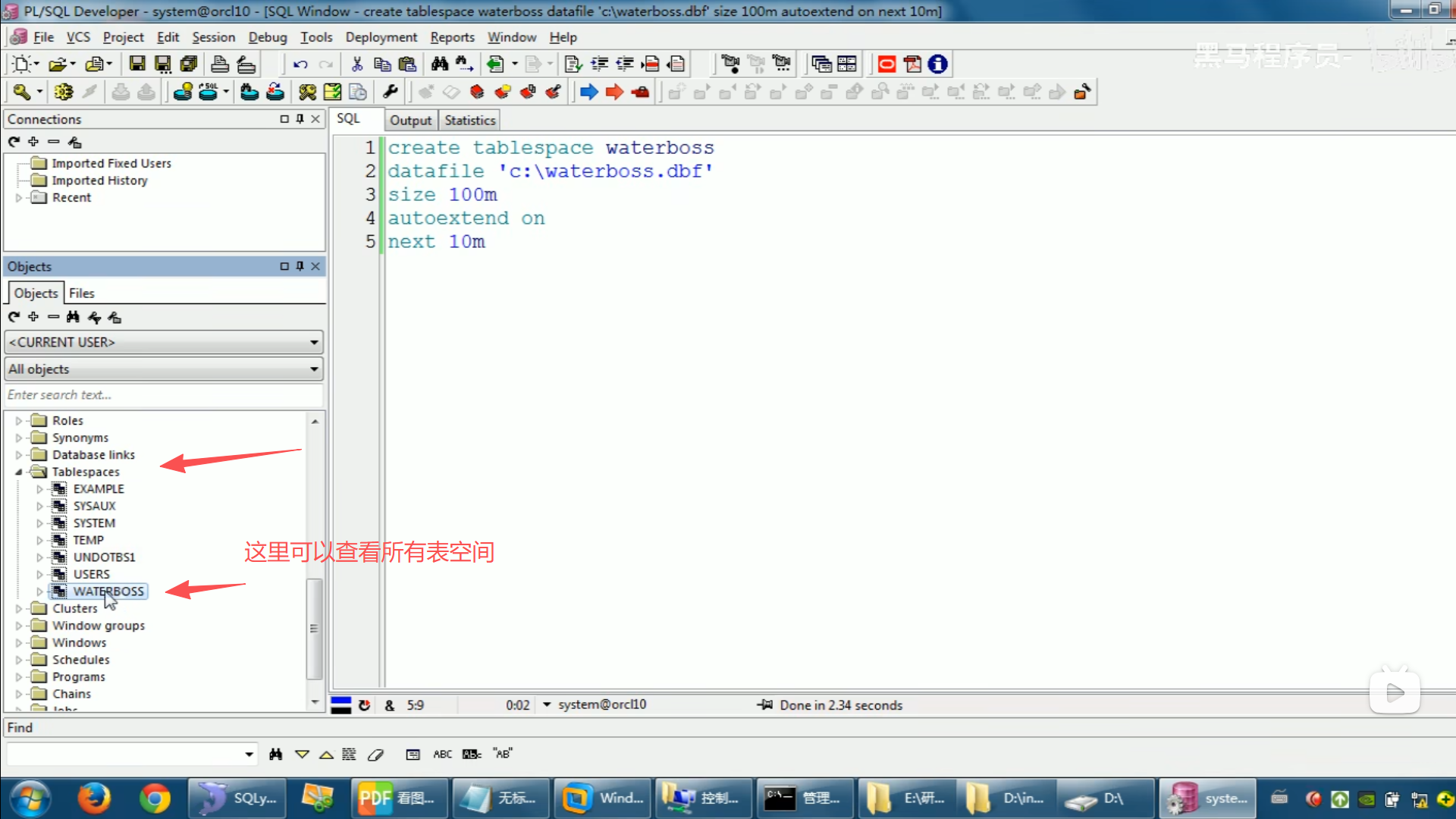Click the Undo arrow icon
Image resolution: width=1456 pixels, height=819 pixels.
pos(300,64)
